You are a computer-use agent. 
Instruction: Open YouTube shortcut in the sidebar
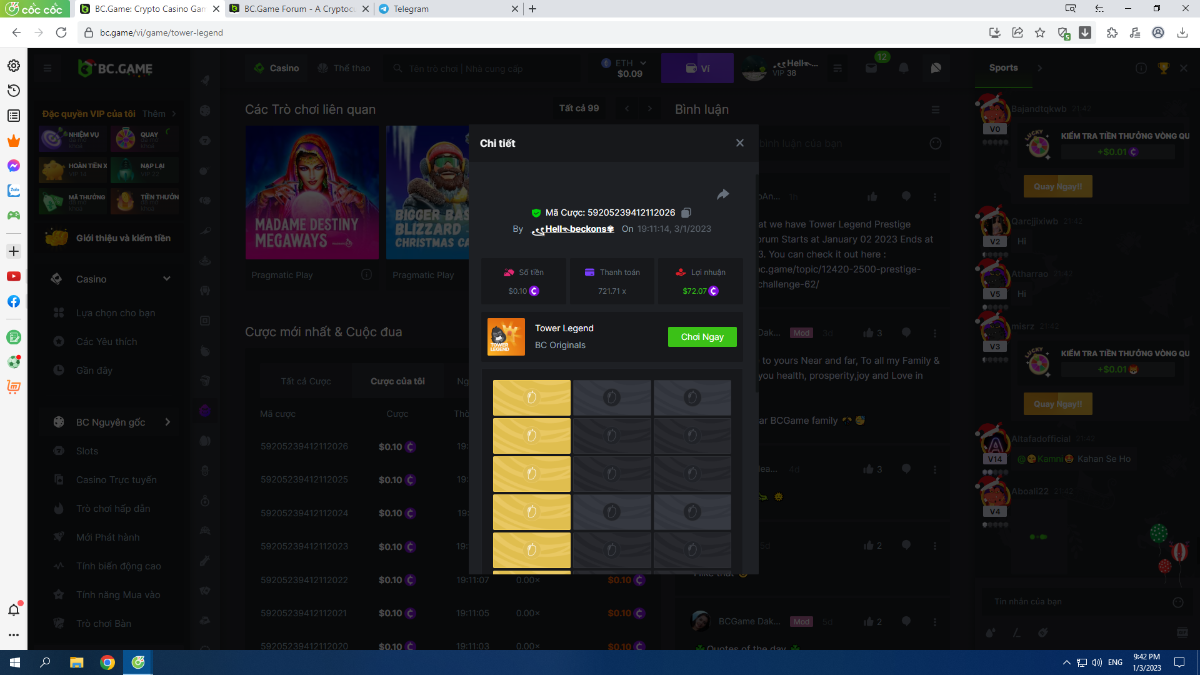(14, 276)
